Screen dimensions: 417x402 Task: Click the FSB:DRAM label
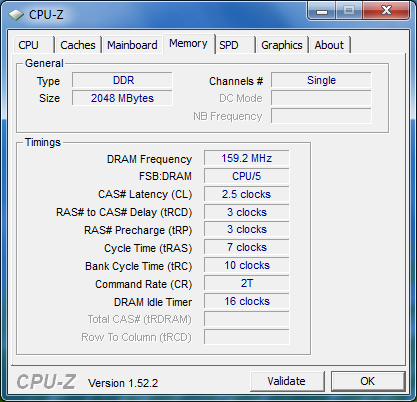[x=165, y=176]
